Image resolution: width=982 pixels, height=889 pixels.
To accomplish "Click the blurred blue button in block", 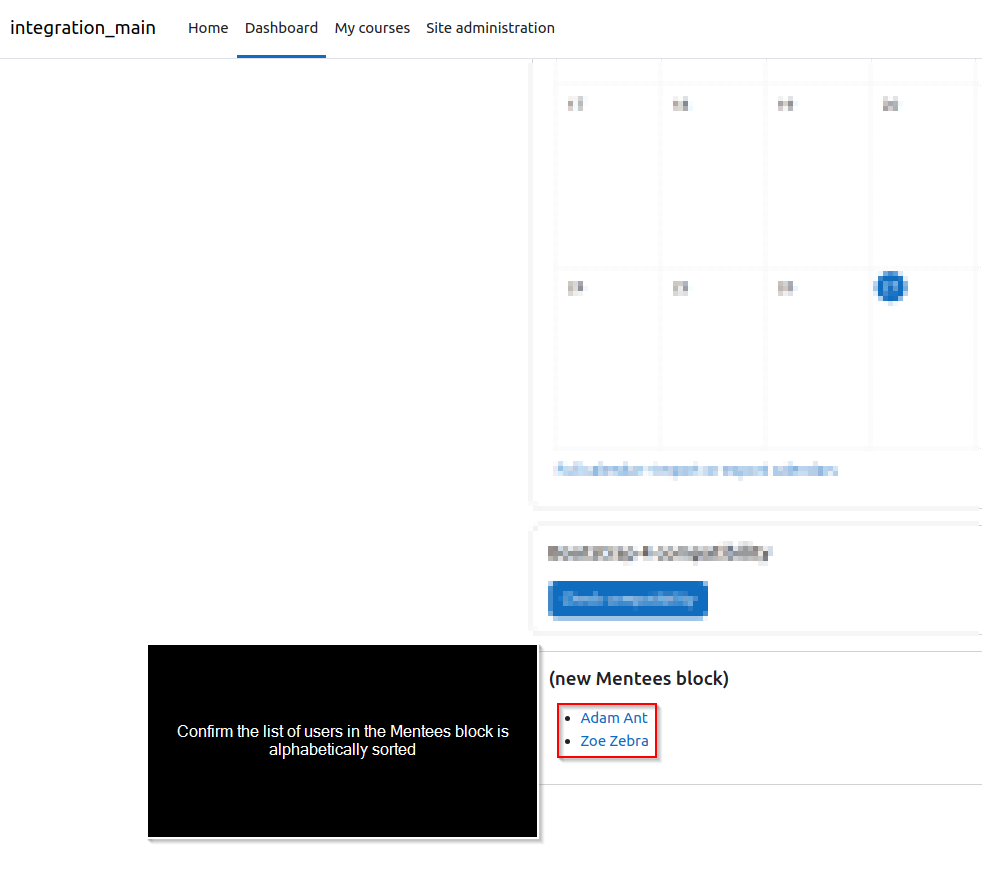I will click(x=628, y=600).
